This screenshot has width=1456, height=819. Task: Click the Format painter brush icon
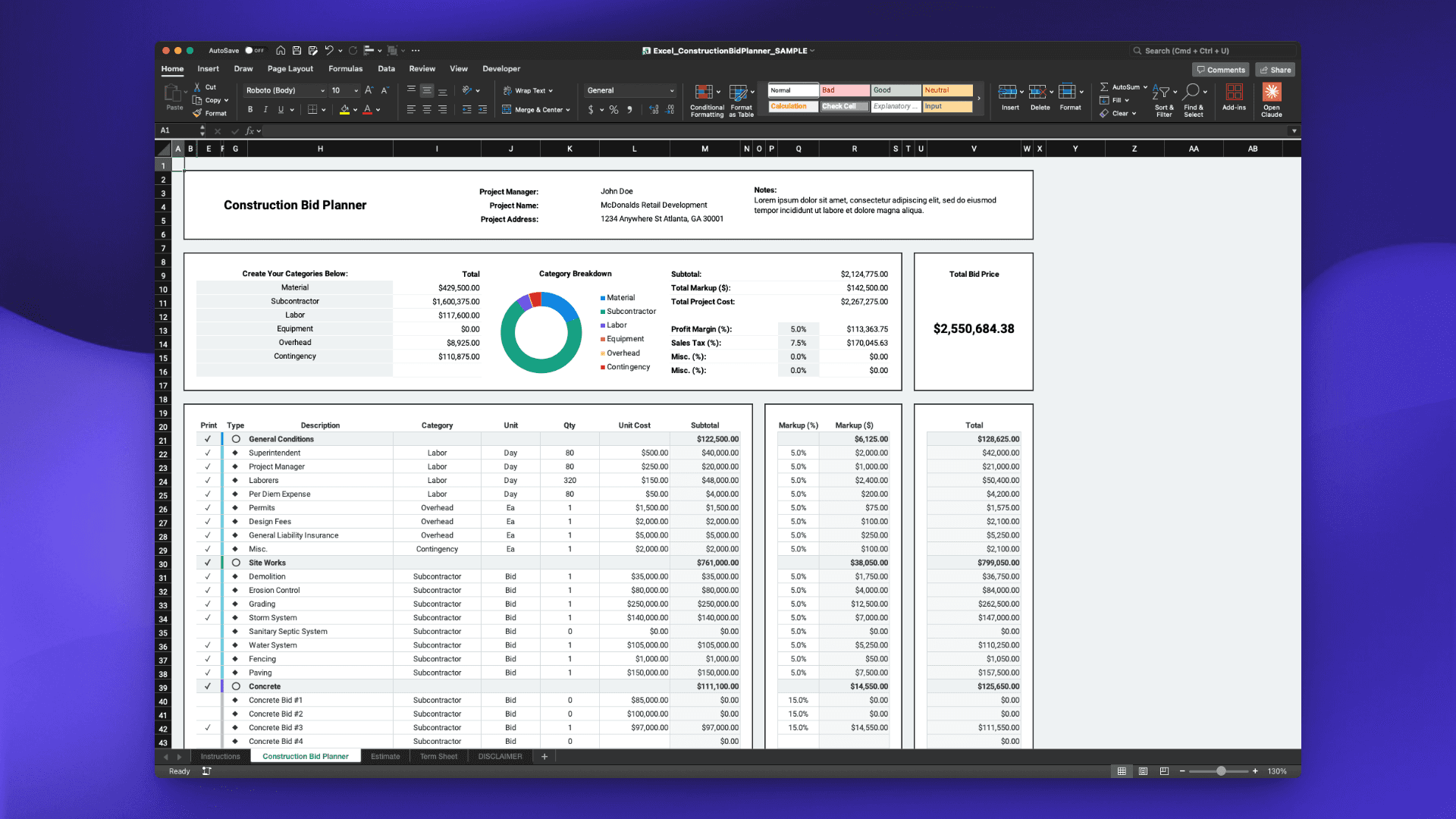pos(197,113)
